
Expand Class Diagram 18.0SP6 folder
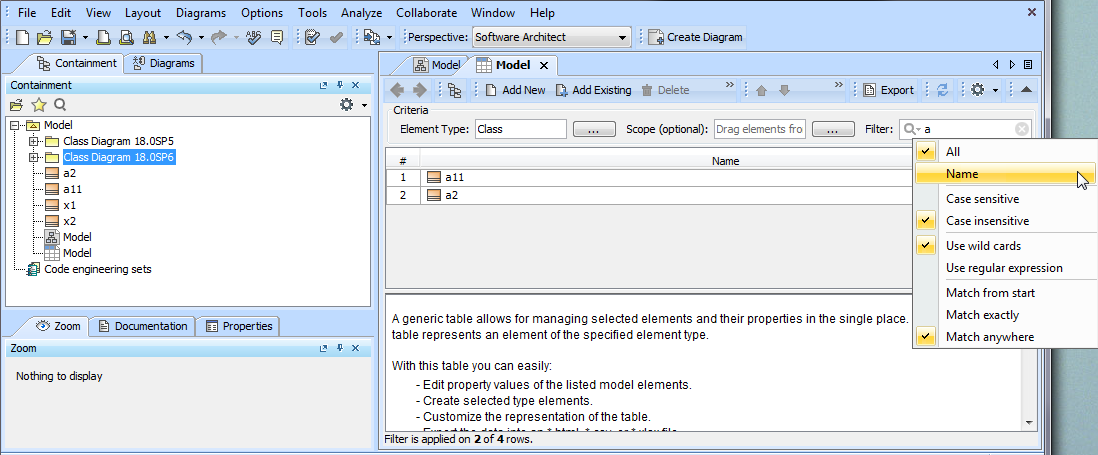click(x=33, y=158)
